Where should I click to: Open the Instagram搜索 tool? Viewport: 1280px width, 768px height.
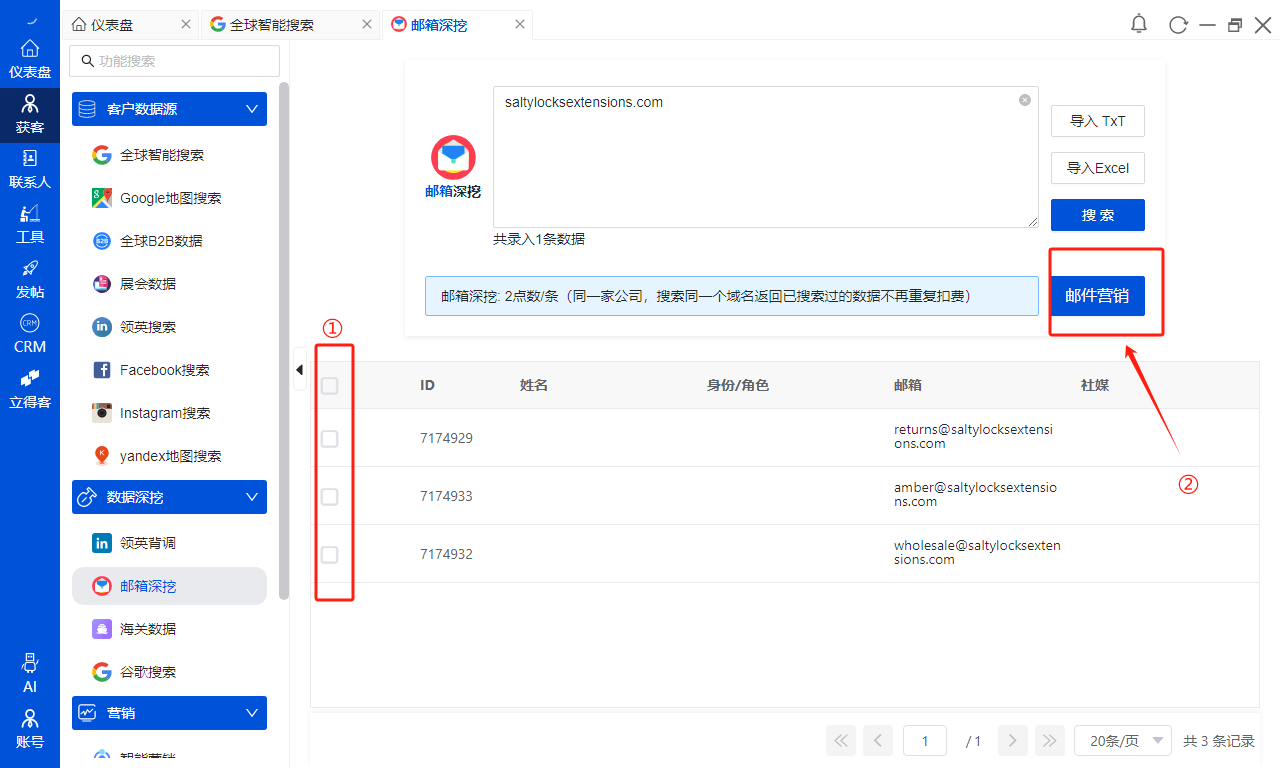tap(164, 412)
